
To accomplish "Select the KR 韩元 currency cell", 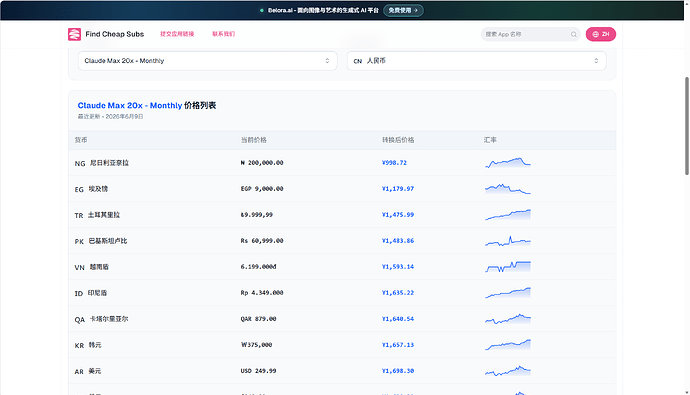I will tap(88, 345).
